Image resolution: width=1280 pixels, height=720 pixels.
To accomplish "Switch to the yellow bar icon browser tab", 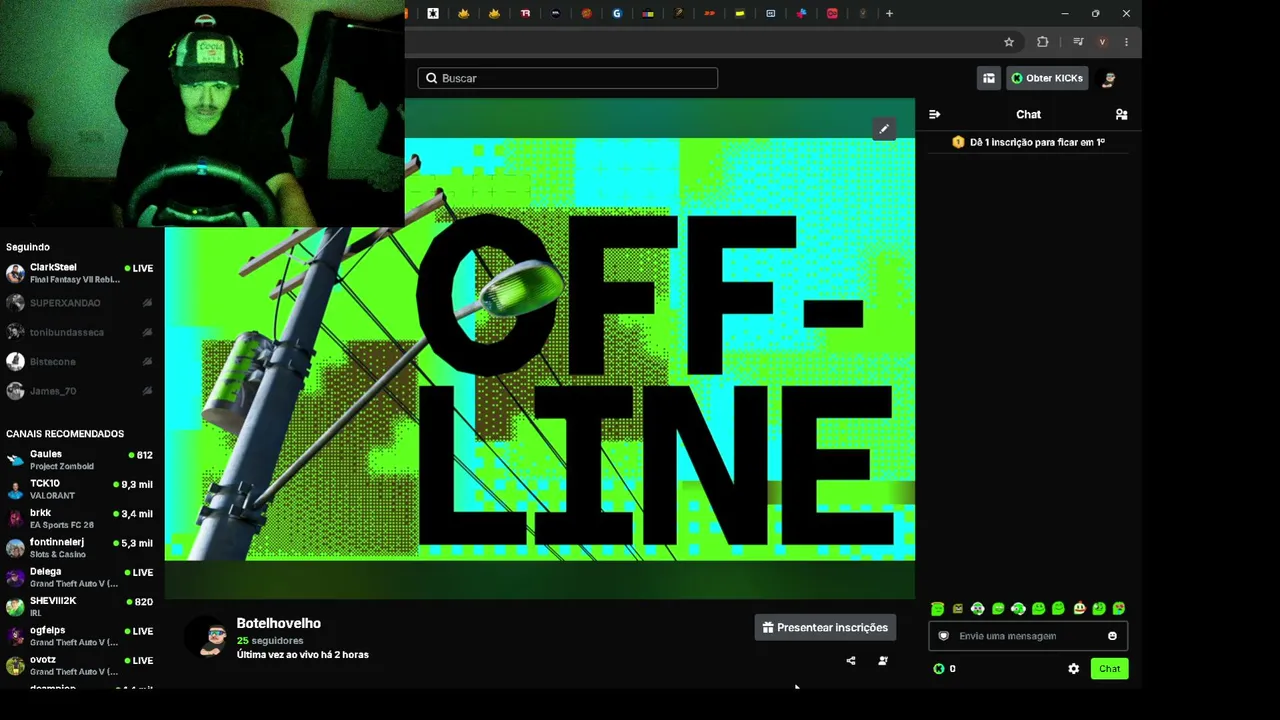I will pyautogui.click(x=740, y=13).
